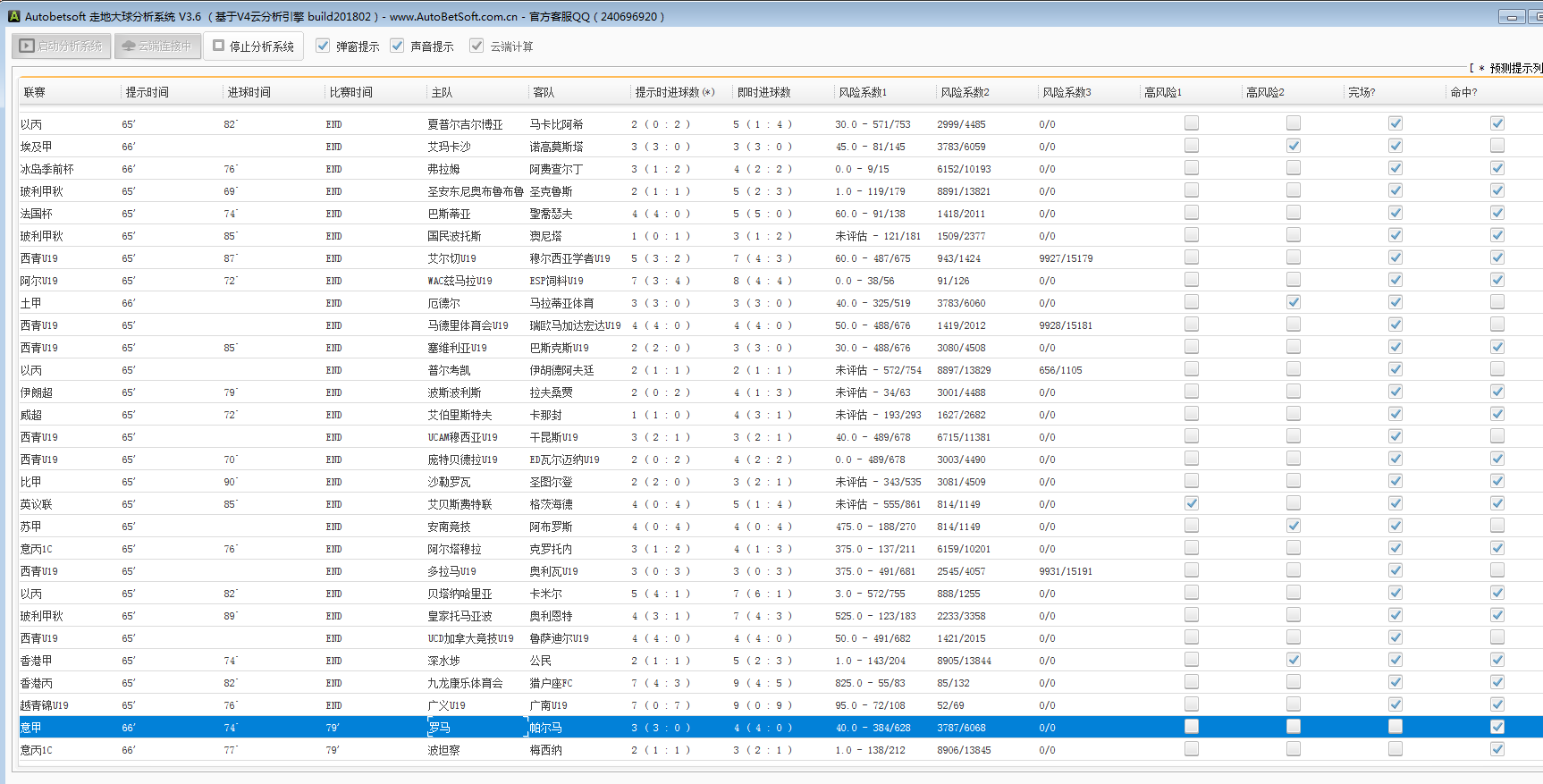The width and height of the screenshot is (1543, 784).
Task: Toggle the 云端计算 checkbox
Action: click(x=476, y=46)
